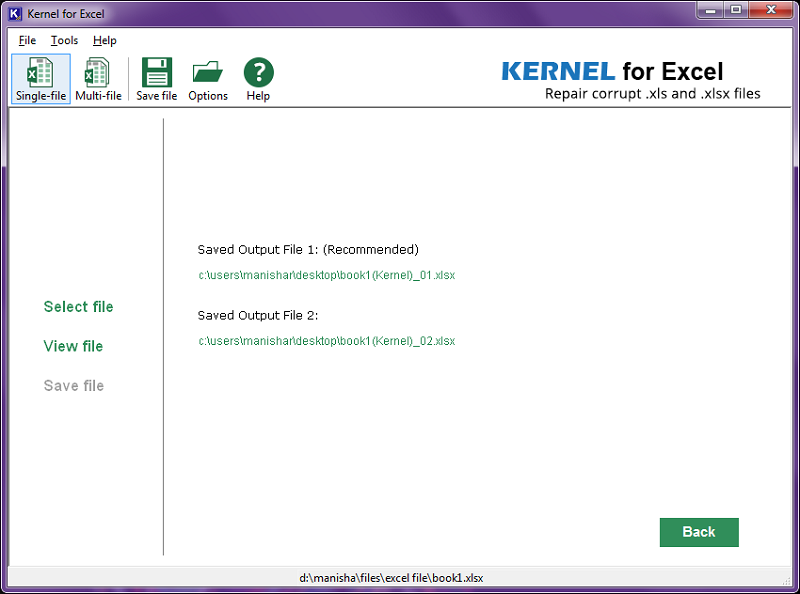This screenshot has width=800, height=594.
Task: Open the Help menu in menu bar
Action: click(x=105, y=40)
